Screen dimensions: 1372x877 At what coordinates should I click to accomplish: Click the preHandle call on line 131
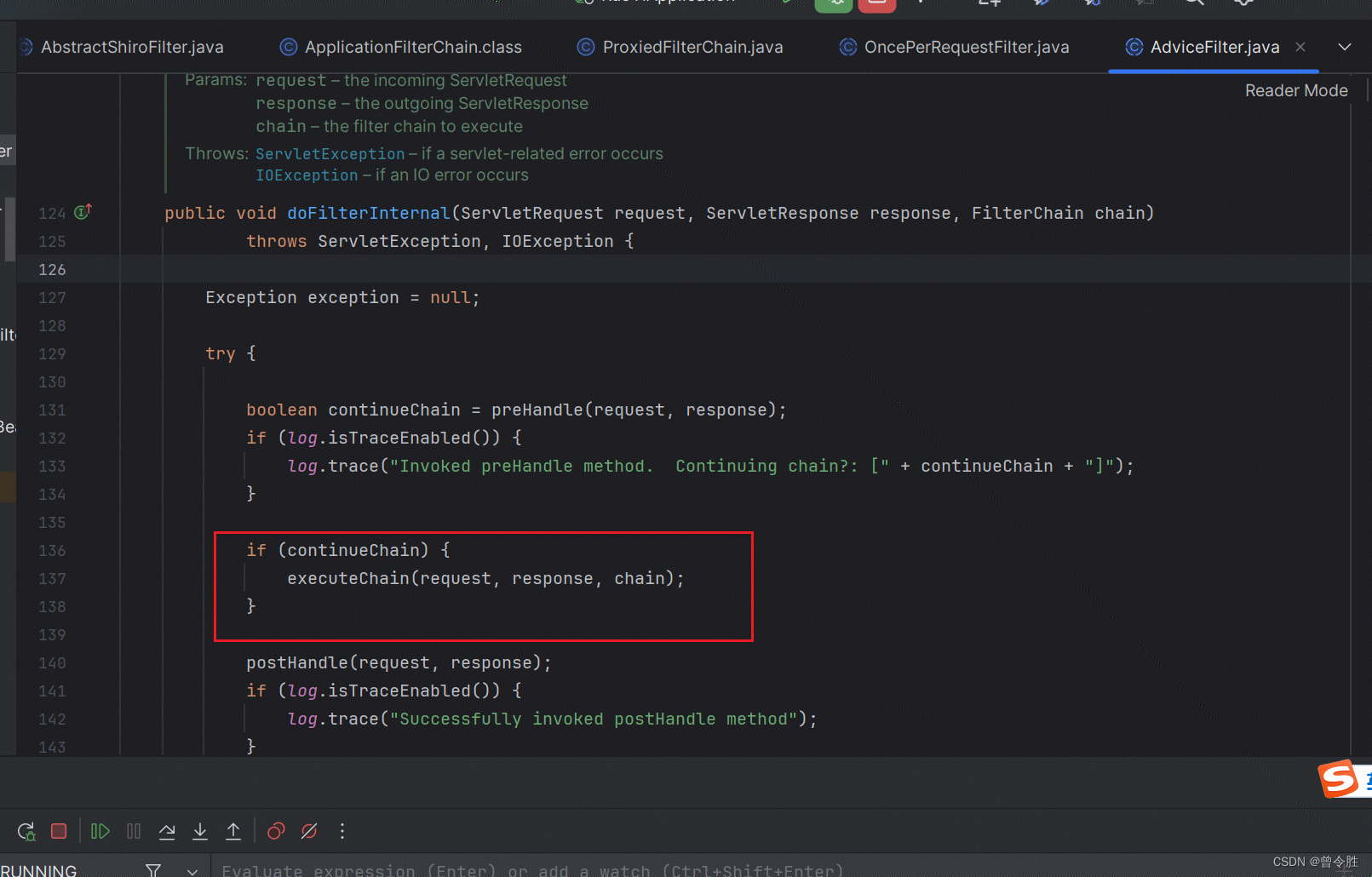tap(537, 410)
